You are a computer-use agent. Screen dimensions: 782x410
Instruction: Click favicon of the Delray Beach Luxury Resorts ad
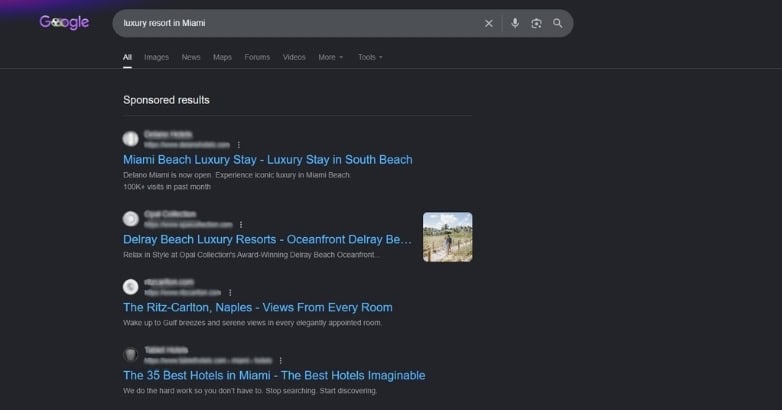131,218
